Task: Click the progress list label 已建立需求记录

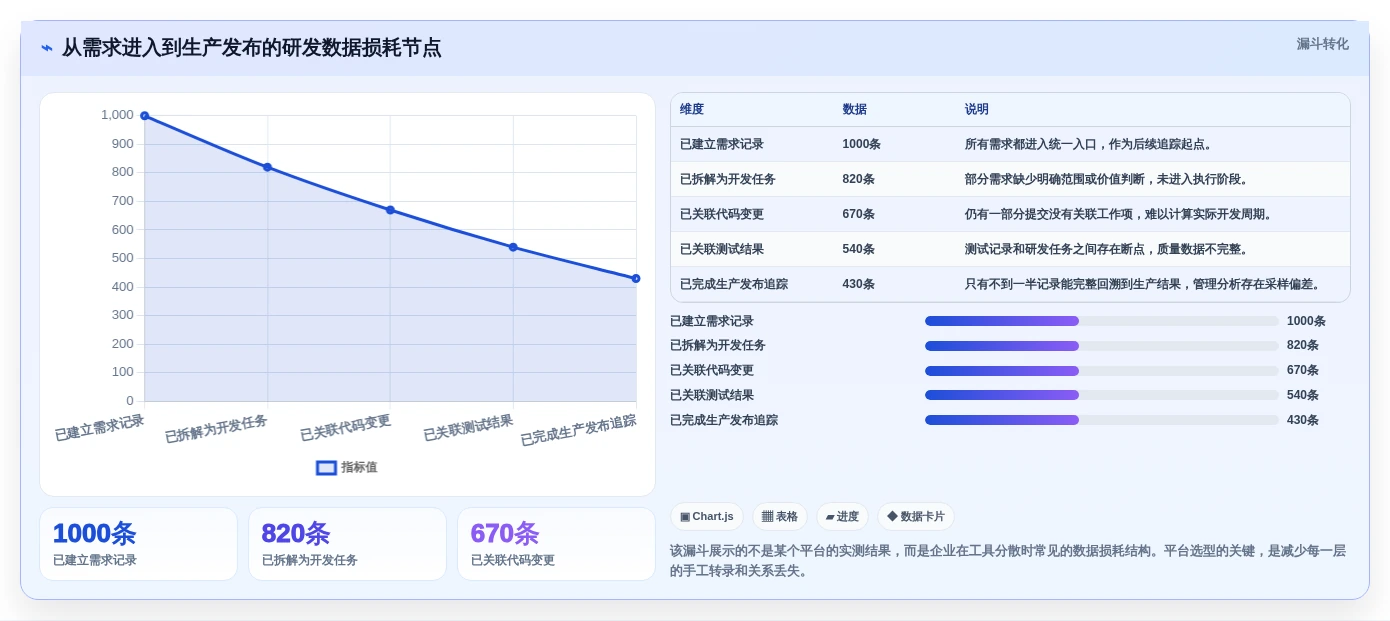Action: 712,321
